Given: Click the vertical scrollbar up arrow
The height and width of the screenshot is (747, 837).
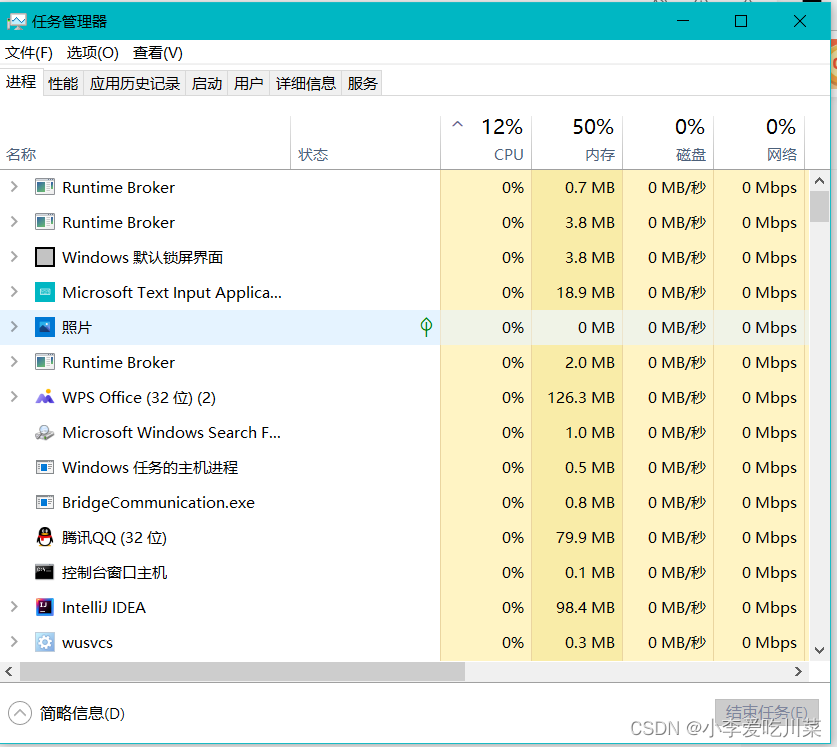Looking at the screenshot, I should pos(819,181).
